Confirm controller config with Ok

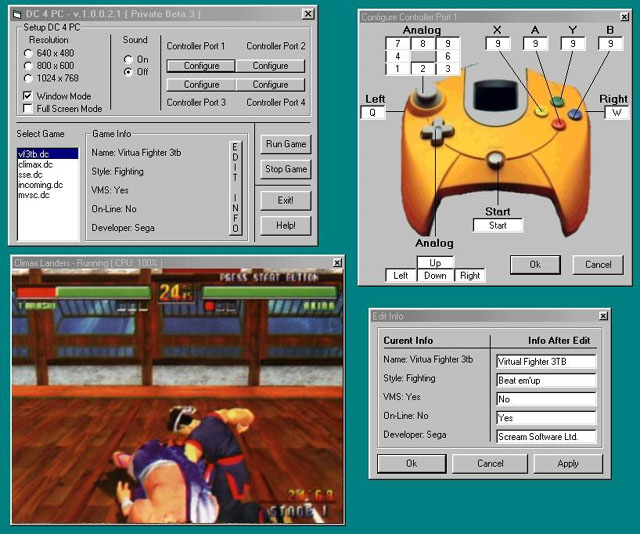[535, 265]
